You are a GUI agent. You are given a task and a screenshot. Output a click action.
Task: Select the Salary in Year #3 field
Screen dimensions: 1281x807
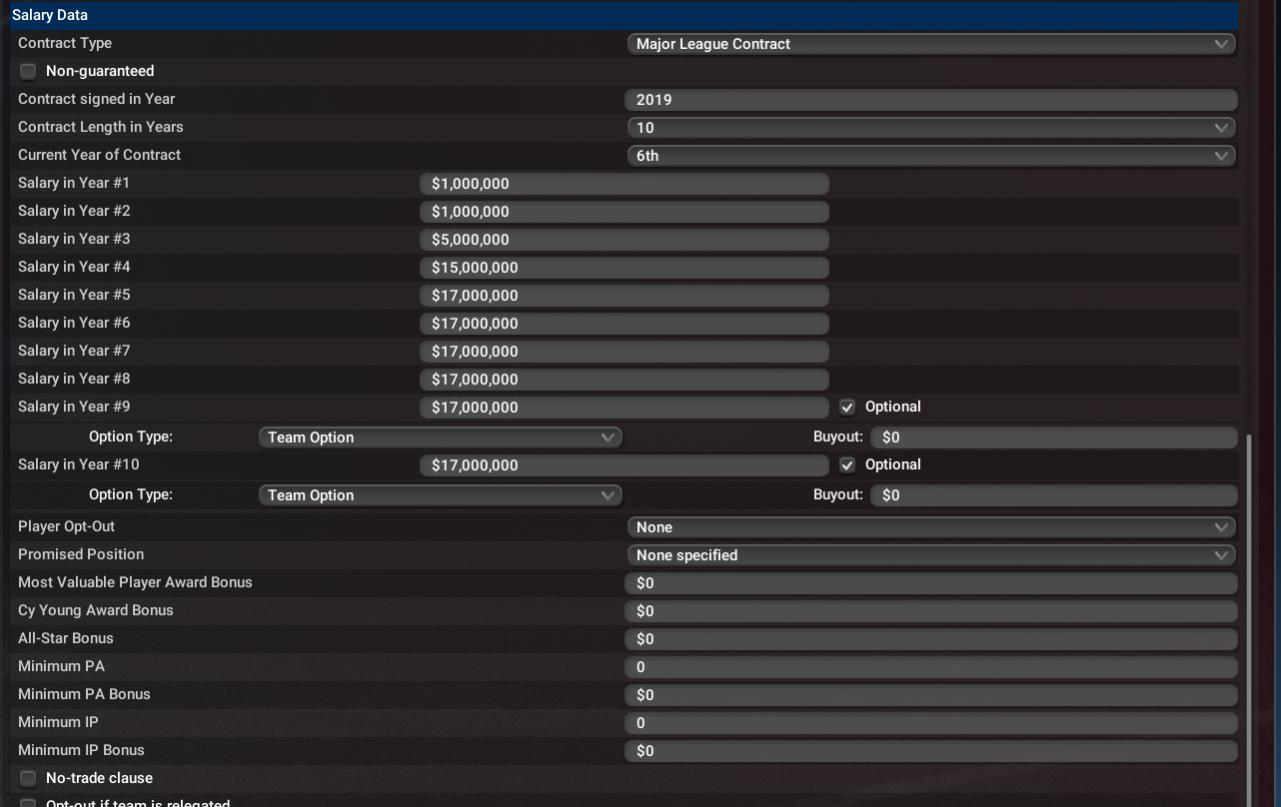pyautogui.click(x=624, y=240)
